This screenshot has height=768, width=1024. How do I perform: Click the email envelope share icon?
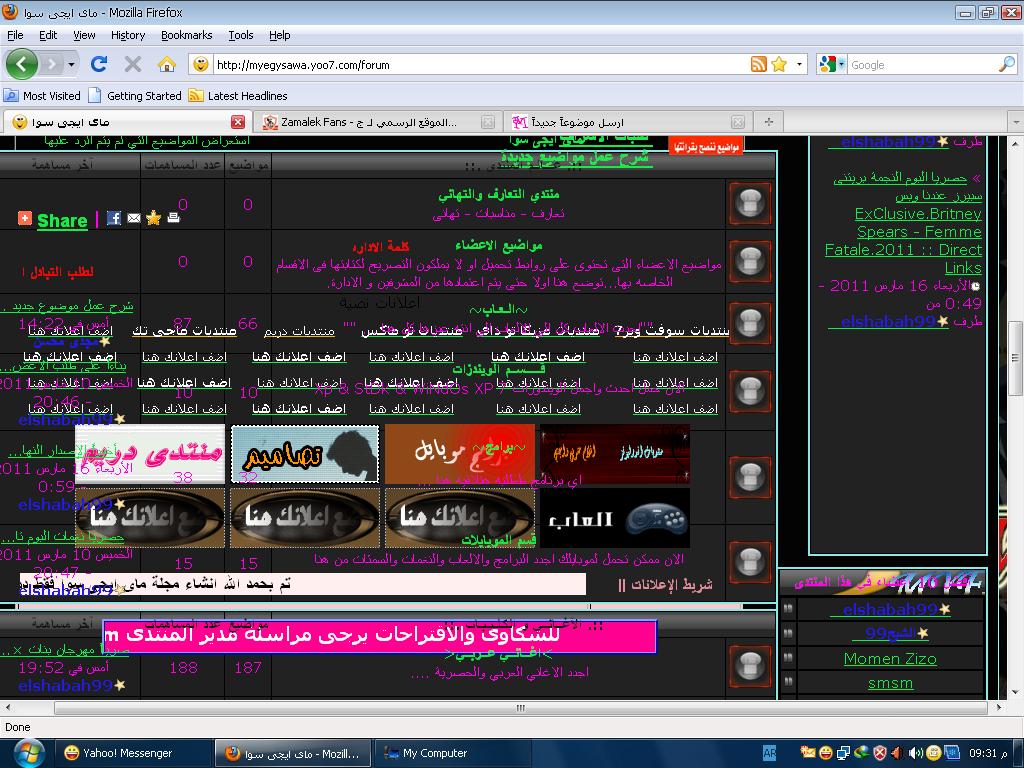pyautogui.click(x=134, y=218)
